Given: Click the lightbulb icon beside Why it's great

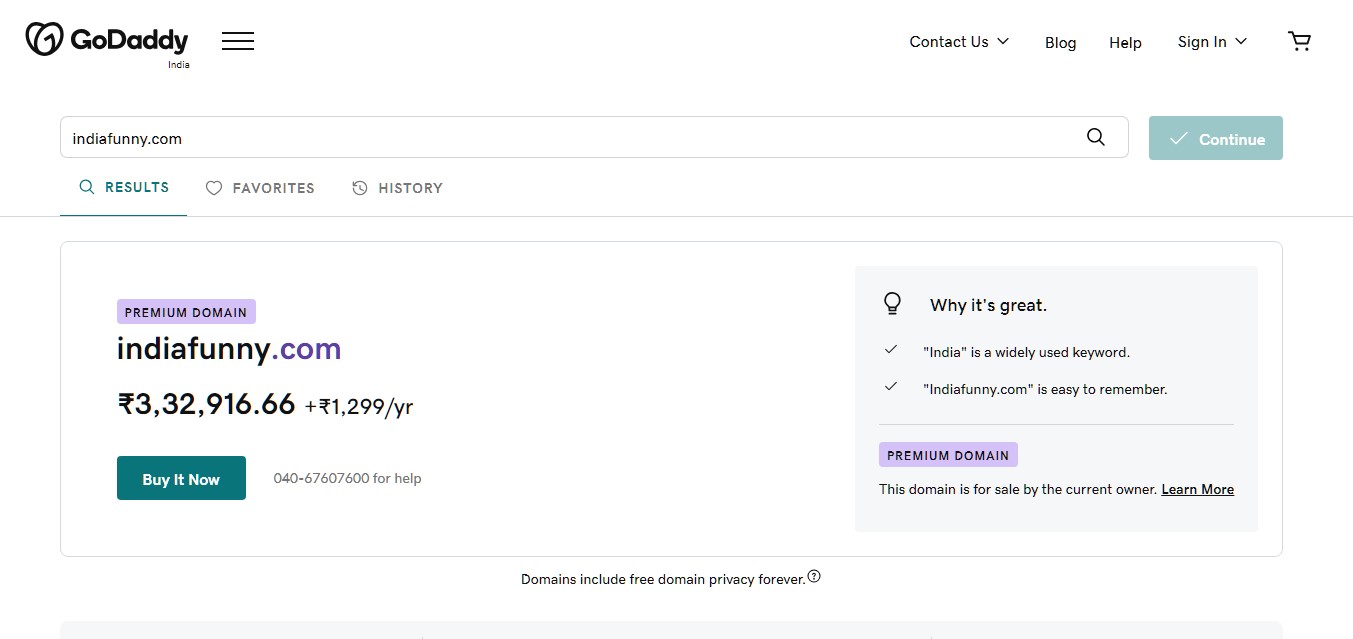Looking at the screenshot, I should pos(892,304).
